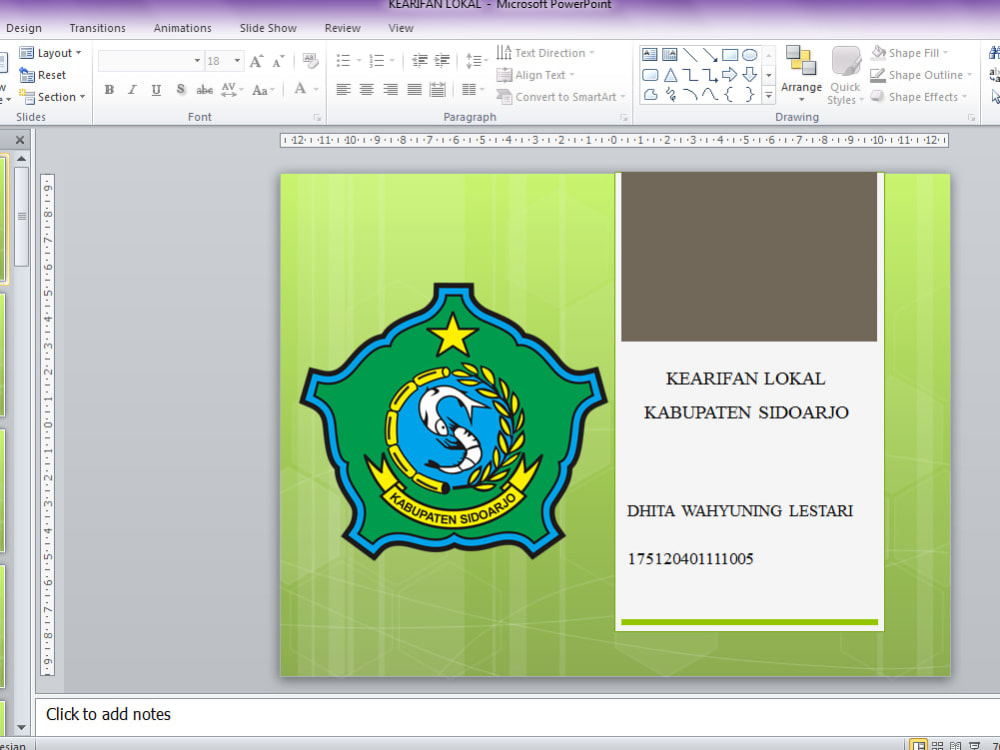Toggle text Shadow formatting
1000x750 pixels.
pos(181,90)
